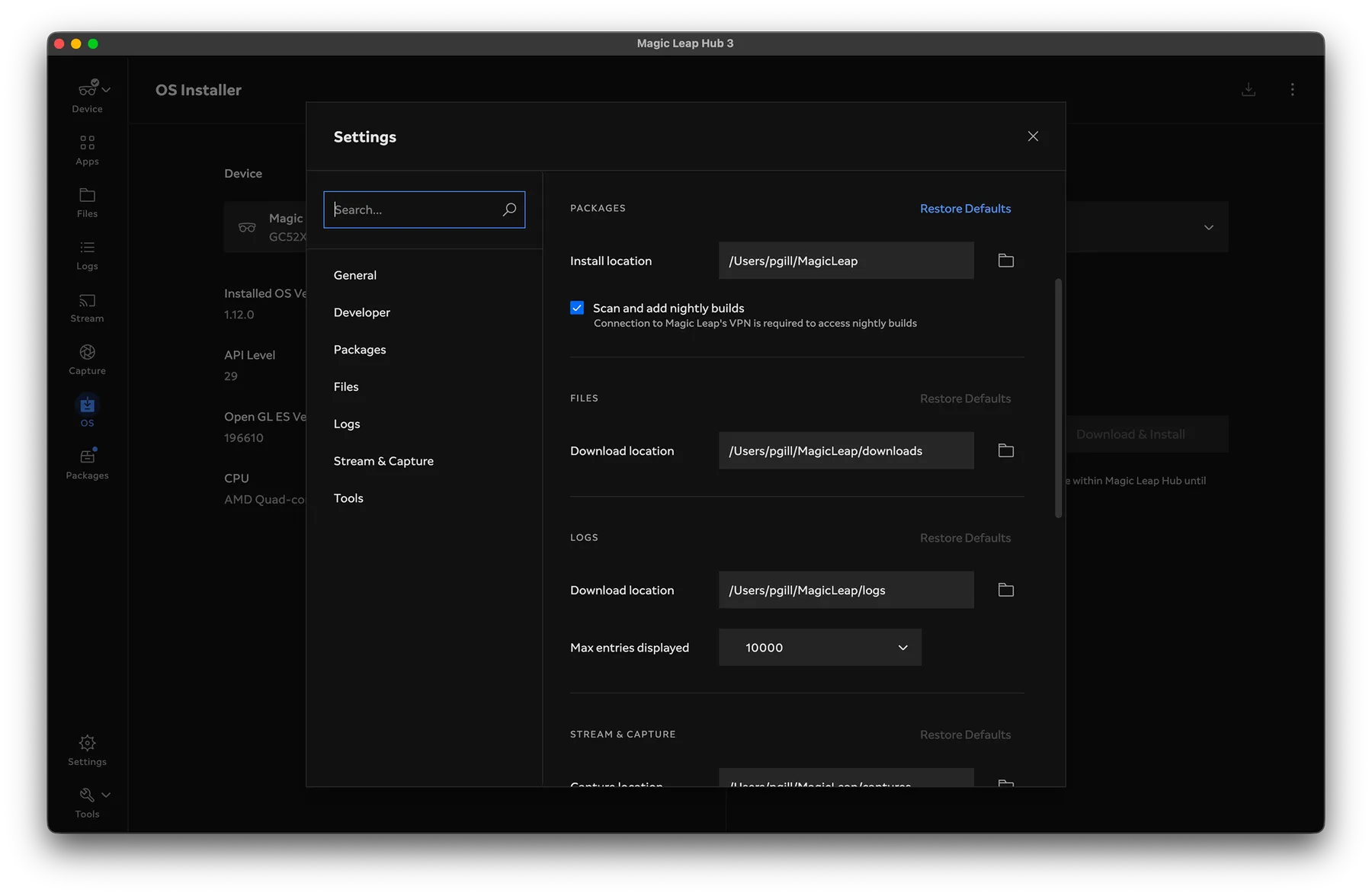Click the Logs download location path field
1372x896 pixels.
pyautogui.click(x=846, y=590)
